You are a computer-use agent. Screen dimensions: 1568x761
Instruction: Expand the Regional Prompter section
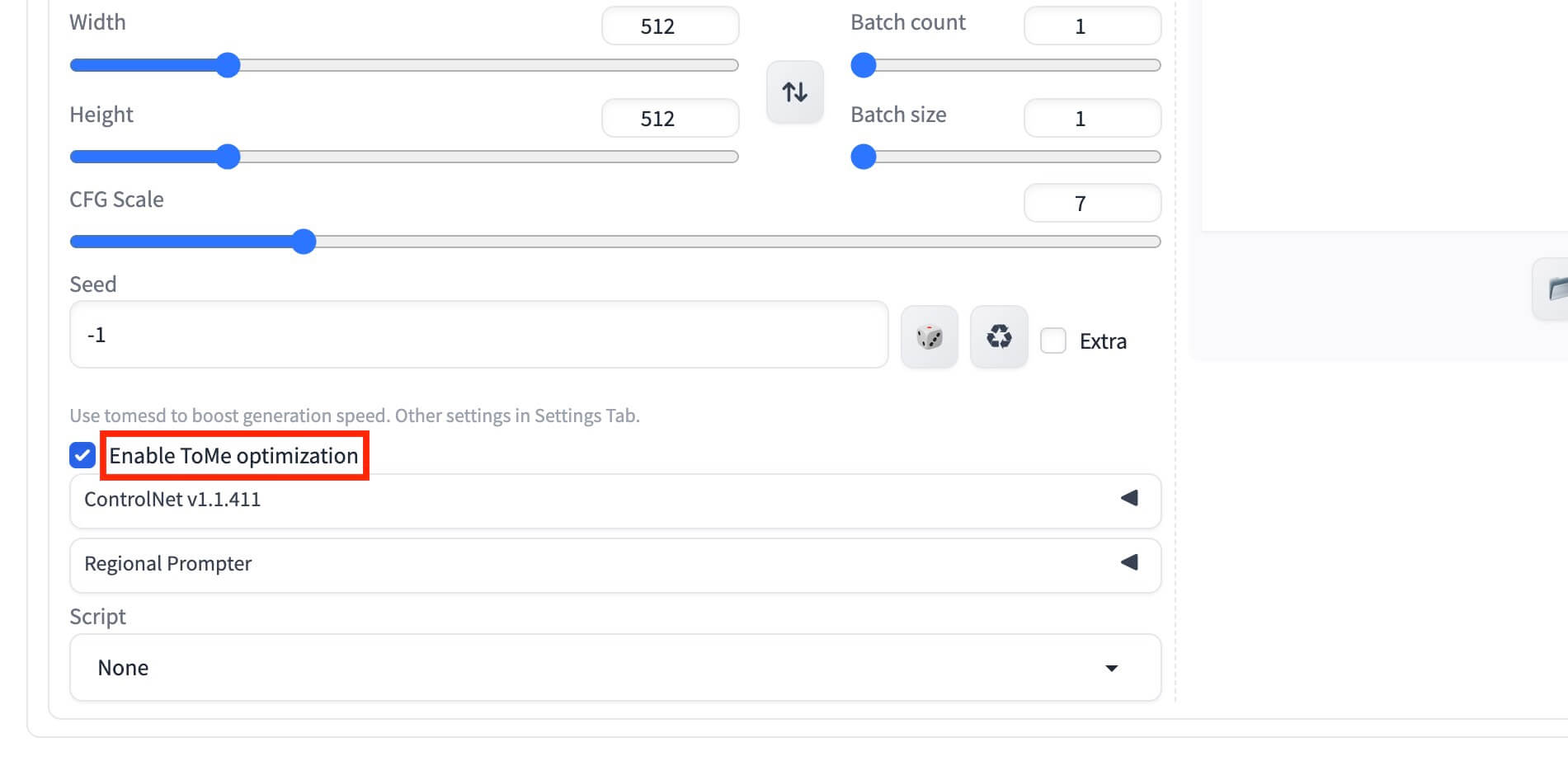pyautogui.click(x=577, y=564)
